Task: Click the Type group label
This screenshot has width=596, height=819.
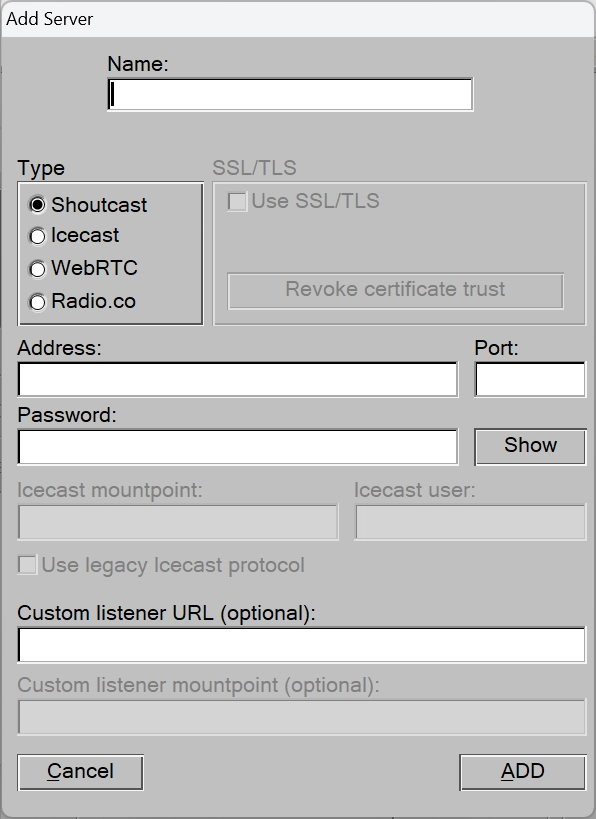Action: coord(41,168)
